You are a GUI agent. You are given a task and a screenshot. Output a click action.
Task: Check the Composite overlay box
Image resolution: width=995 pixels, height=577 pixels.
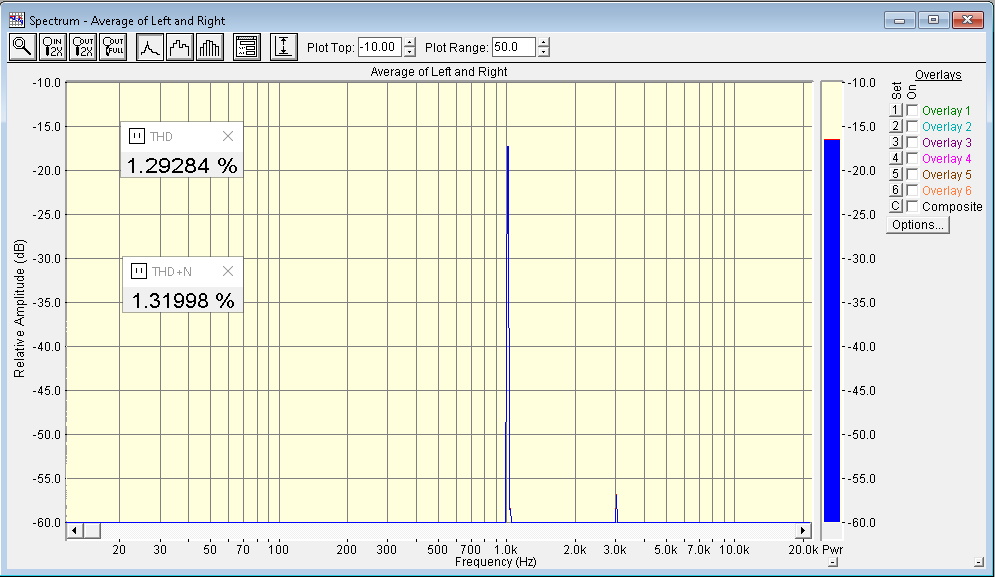coord(912,207)
